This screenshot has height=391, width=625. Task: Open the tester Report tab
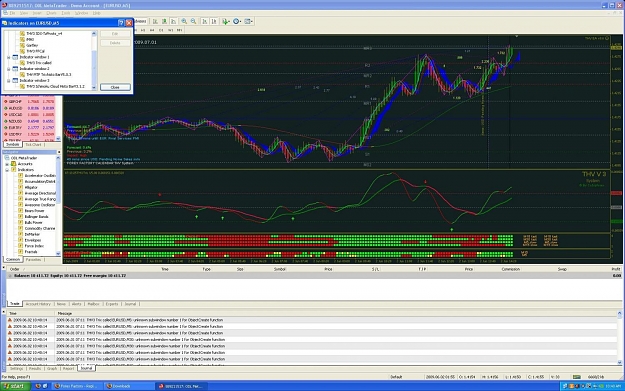(x=69, y=369)
